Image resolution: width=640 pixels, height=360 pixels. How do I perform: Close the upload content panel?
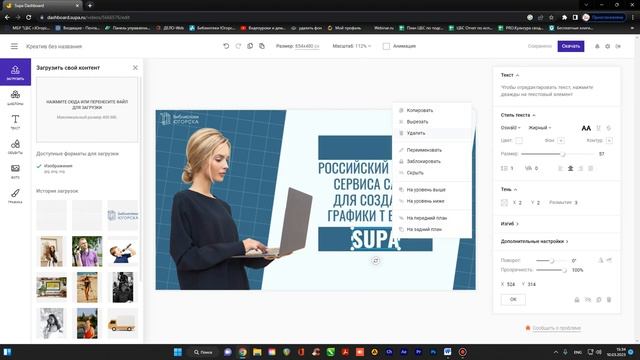coord(135,68)
